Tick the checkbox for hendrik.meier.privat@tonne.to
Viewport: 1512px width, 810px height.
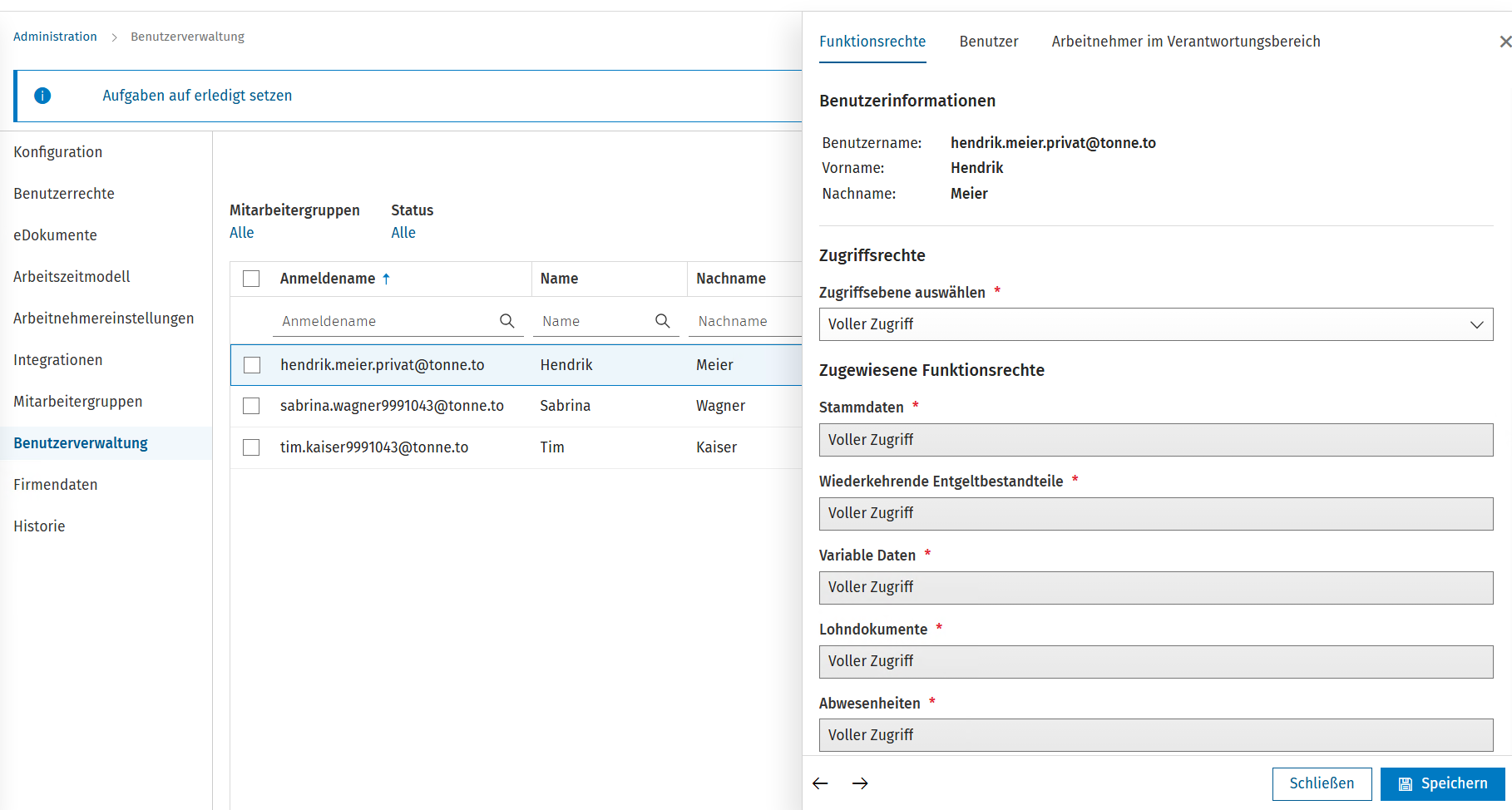(x=252, y=365)
